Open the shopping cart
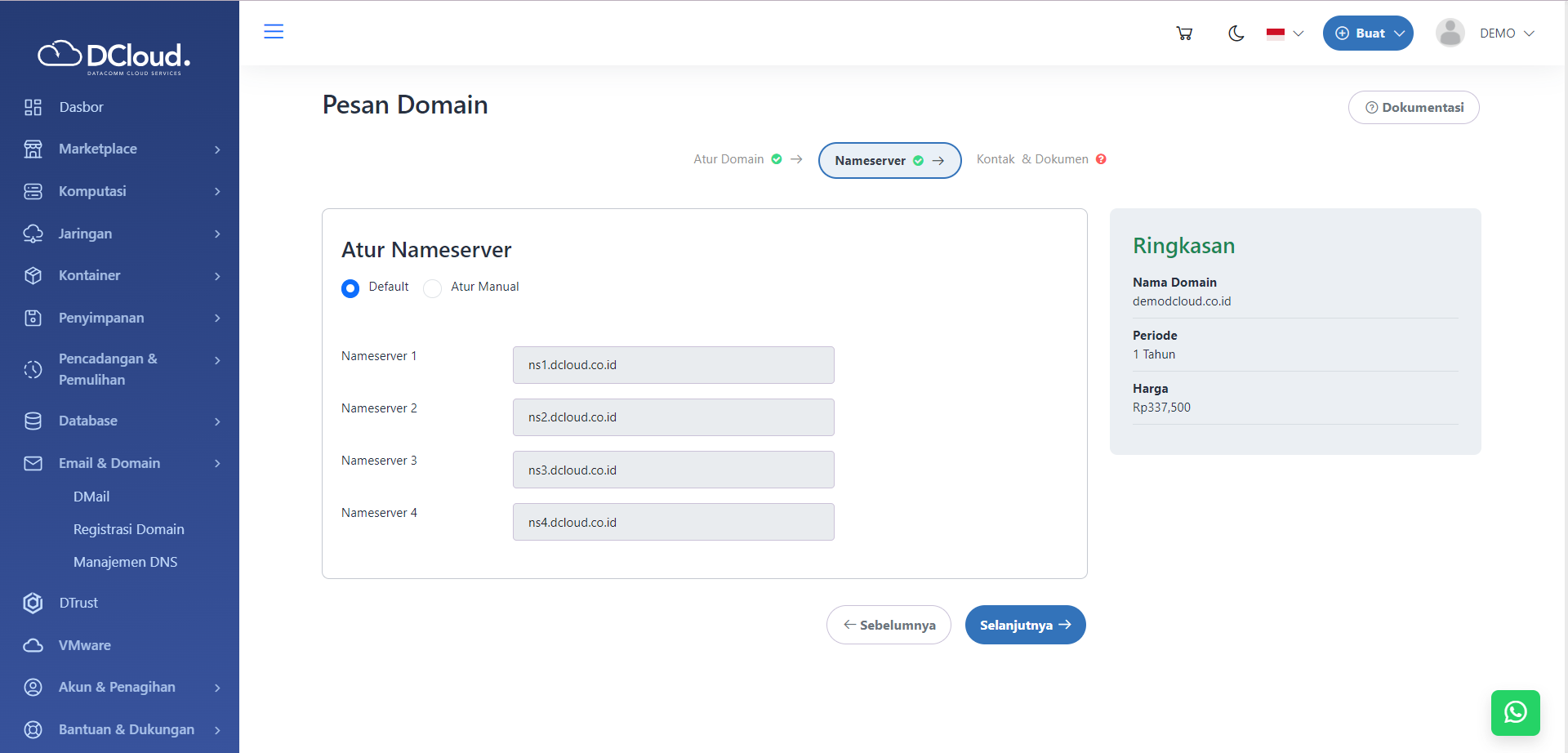Image resolution: width=1568 pixels, height=753 pixels. pos(1184,33)
